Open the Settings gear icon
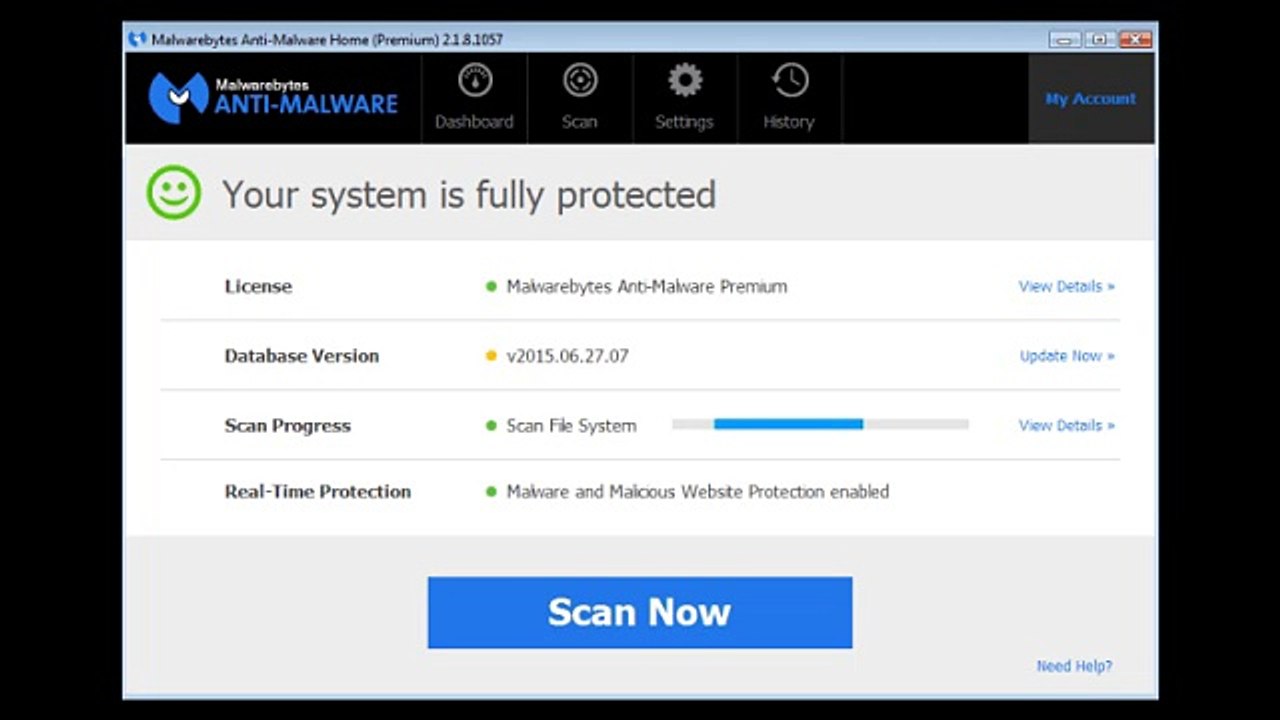This screenshot has width=1280, height=720. (685, 80)
